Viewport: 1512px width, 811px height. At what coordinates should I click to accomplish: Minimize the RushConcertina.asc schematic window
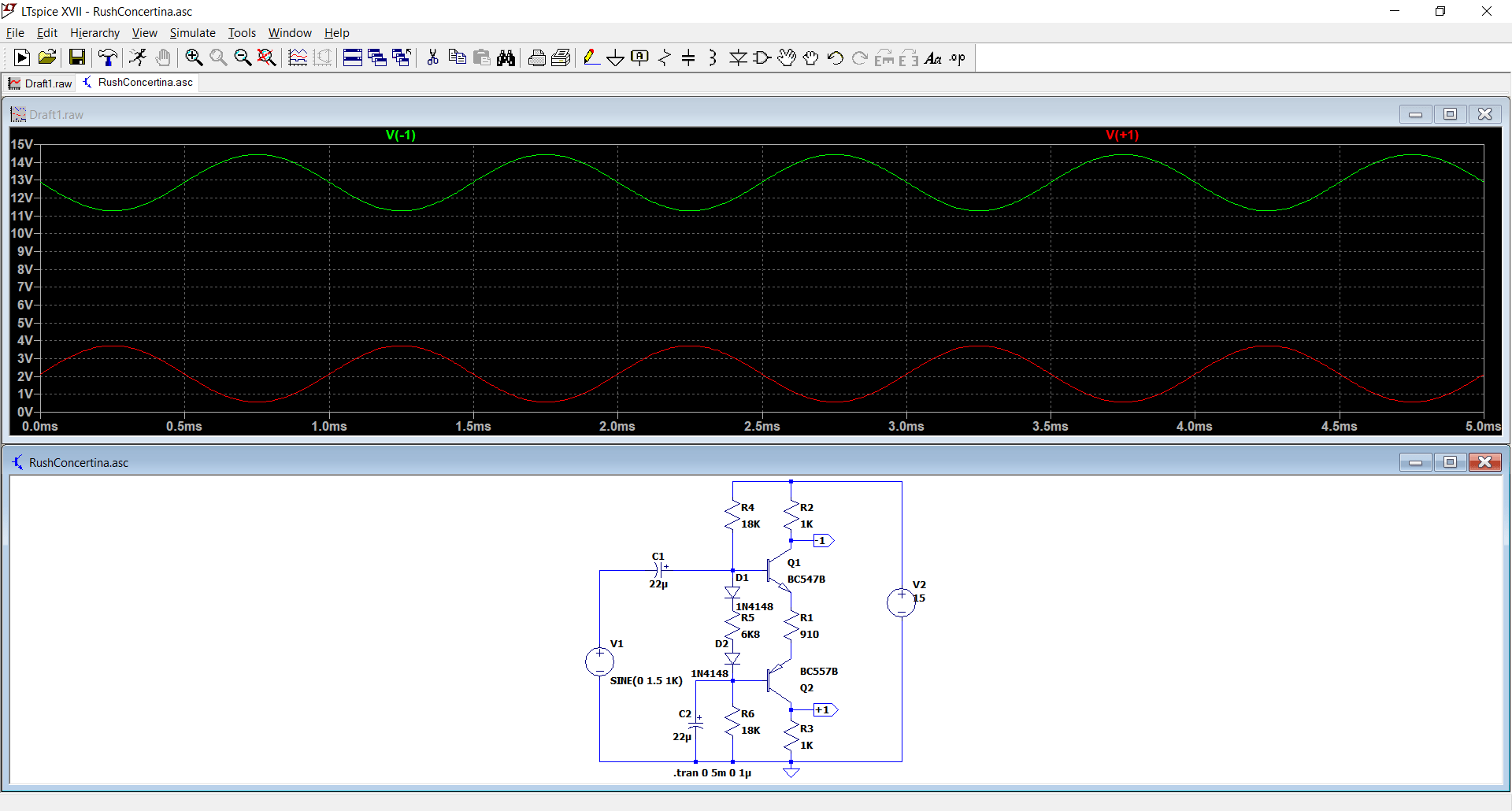(1415, 462)
